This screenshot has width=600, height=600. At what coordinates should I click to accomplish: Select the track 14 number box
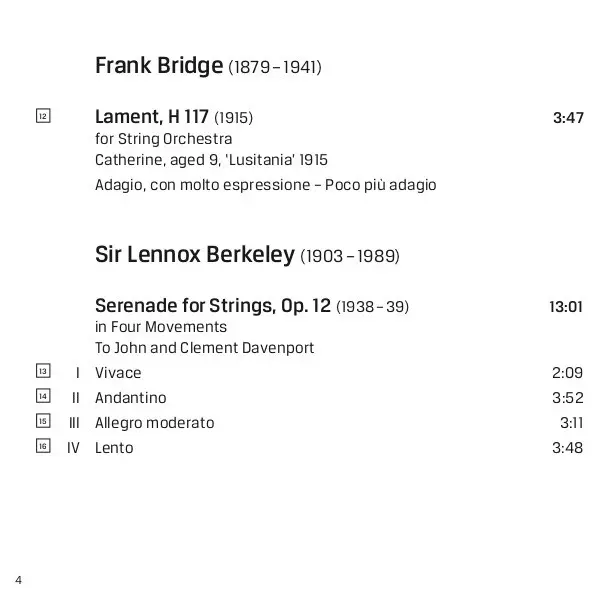(43, 396)
